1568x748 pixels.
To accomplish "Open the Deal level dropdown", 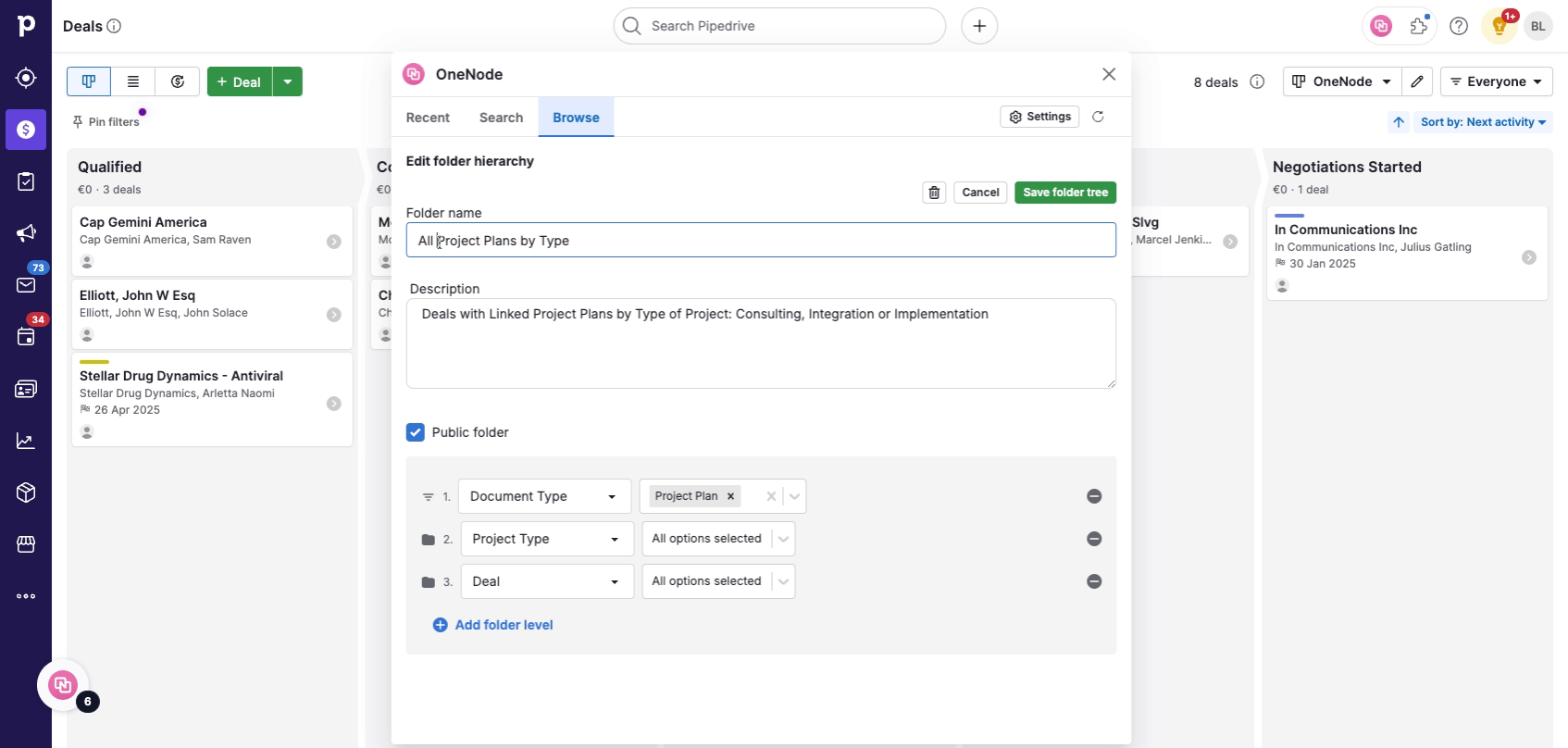I will (x=547, y=581).
